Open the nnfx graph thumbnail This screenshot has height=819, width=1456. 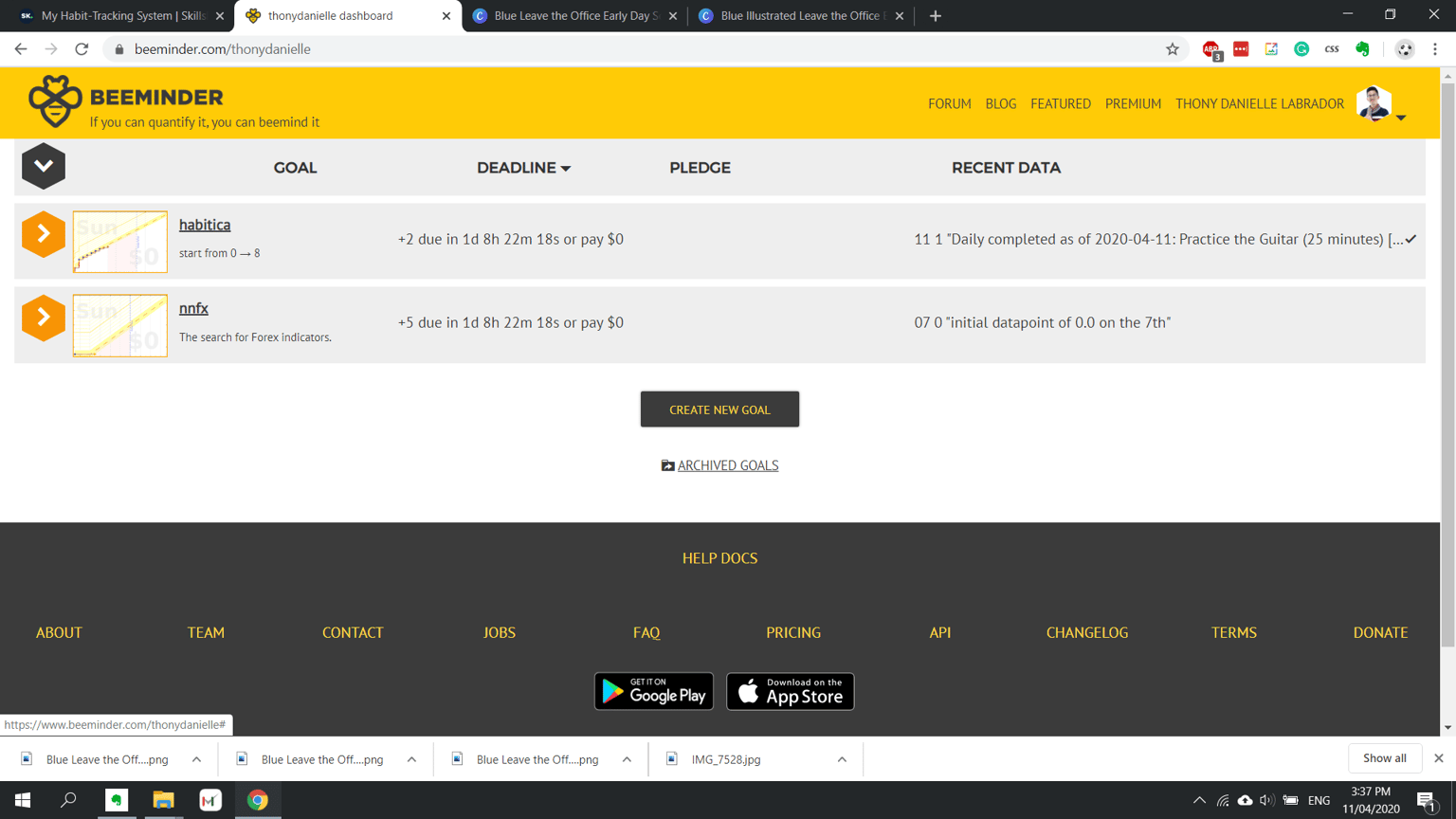120,325
